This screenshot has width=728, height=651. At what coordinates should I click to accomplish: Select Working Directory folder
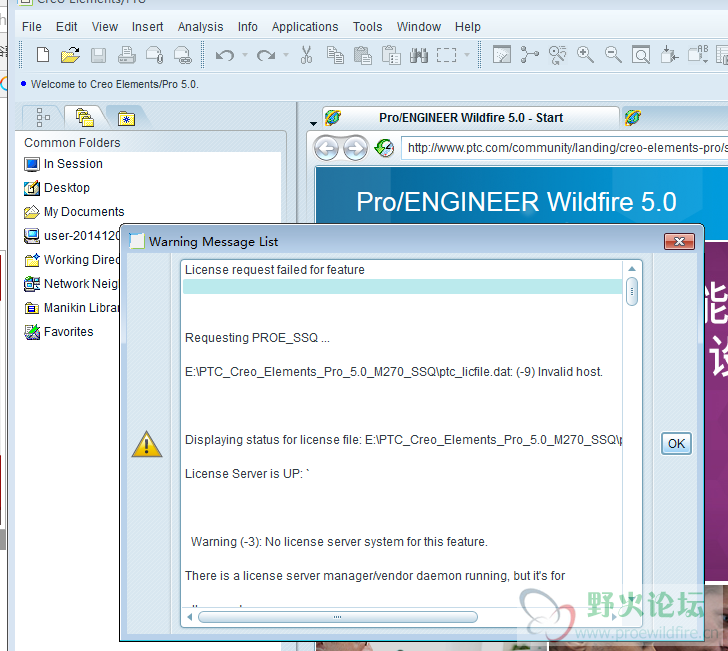click(x=72, y=260)
